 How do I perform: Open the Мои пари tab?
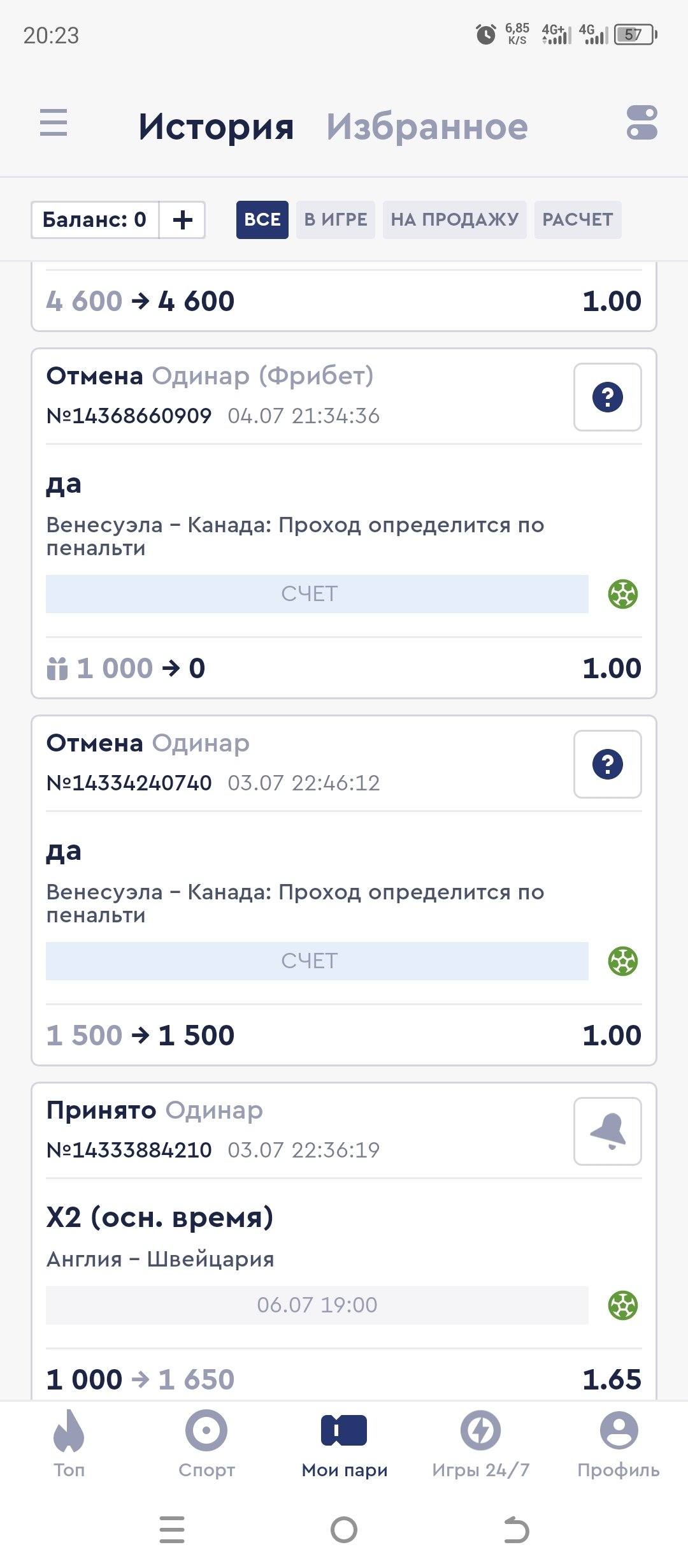coord(344,1443)
